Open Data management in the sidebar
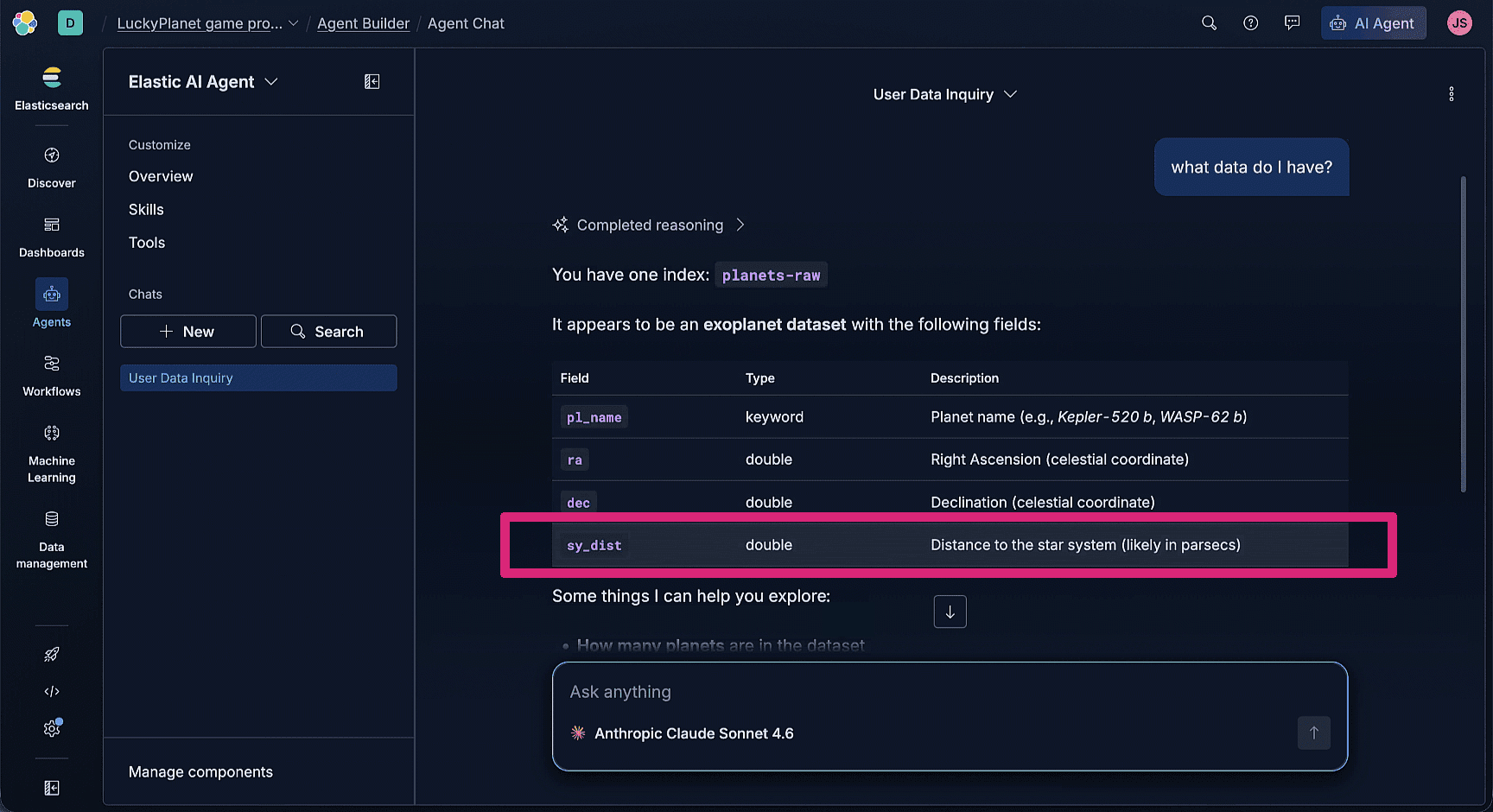The width and height of the screenshot is (1493, 812). (52, 540)
